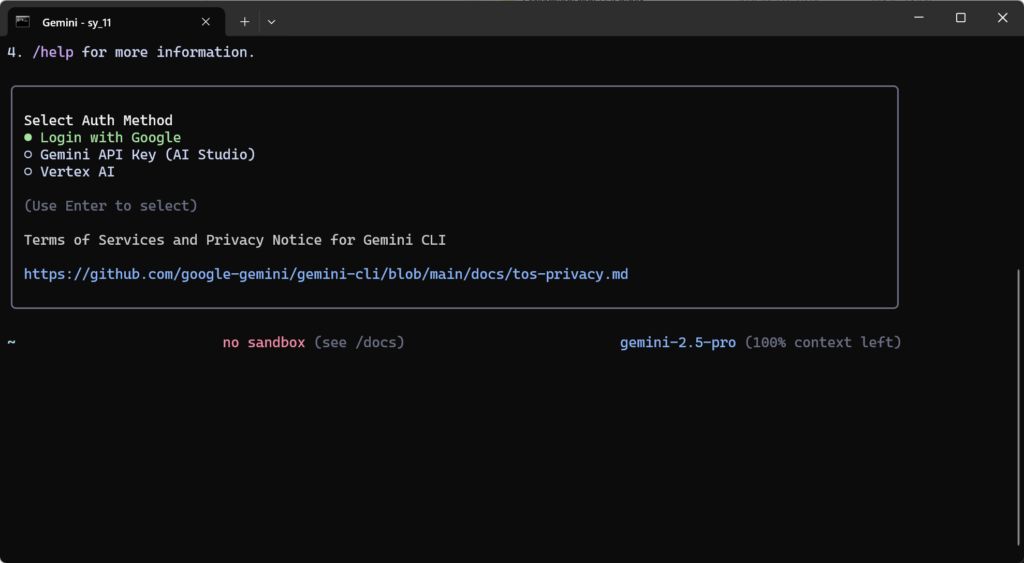Switch to the Gemini - sy_11 tab title

pyautogui.click(x=76, y=22)
